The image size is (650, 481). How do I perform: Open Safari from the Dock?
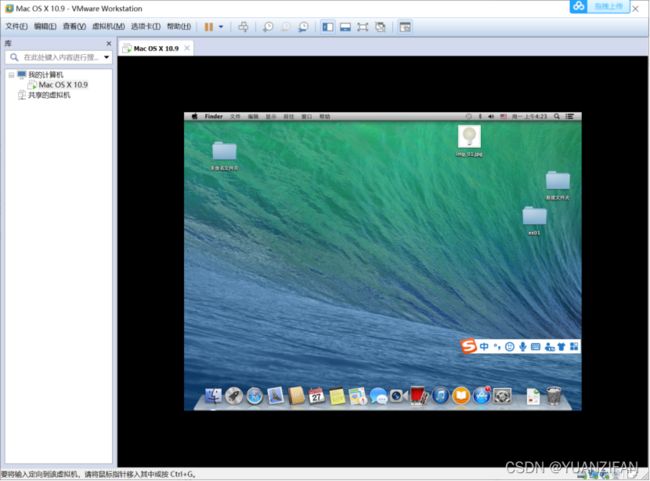[x=255, y=396]
